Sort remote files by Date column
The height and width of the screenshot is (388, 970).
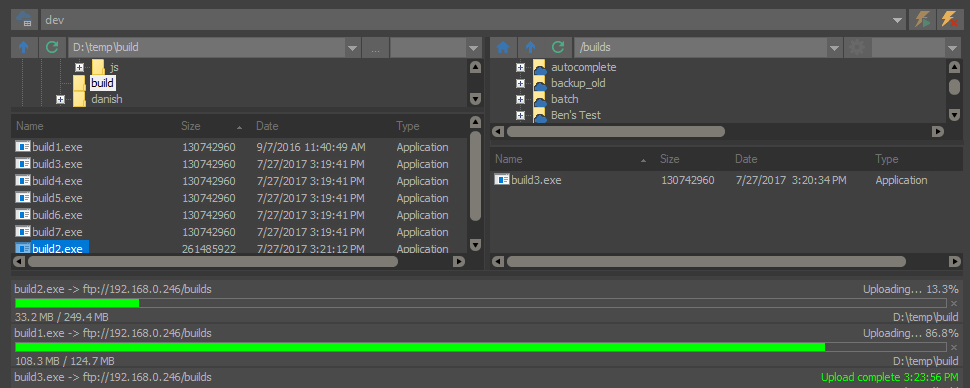coord(746,159)
